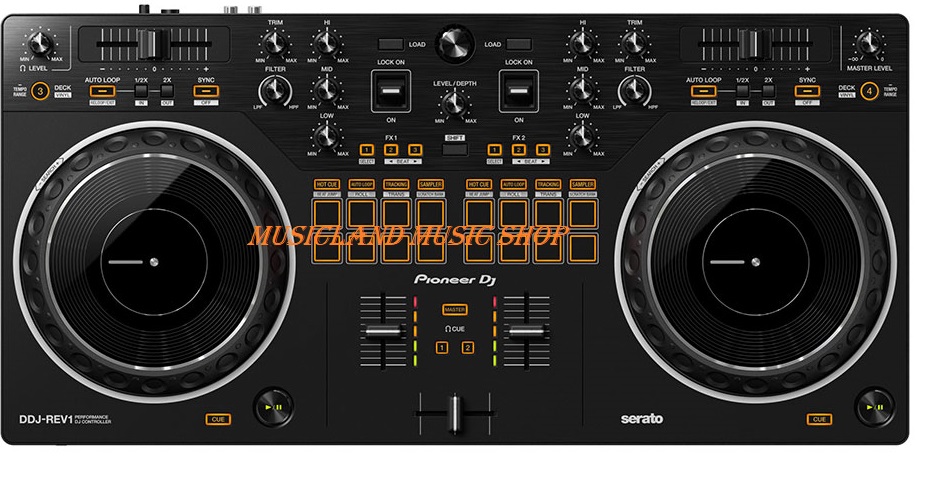The height and width of the screenshot is (480, 934).
Task: Touch the right jog wheel platter
Action: coord(755,261)
